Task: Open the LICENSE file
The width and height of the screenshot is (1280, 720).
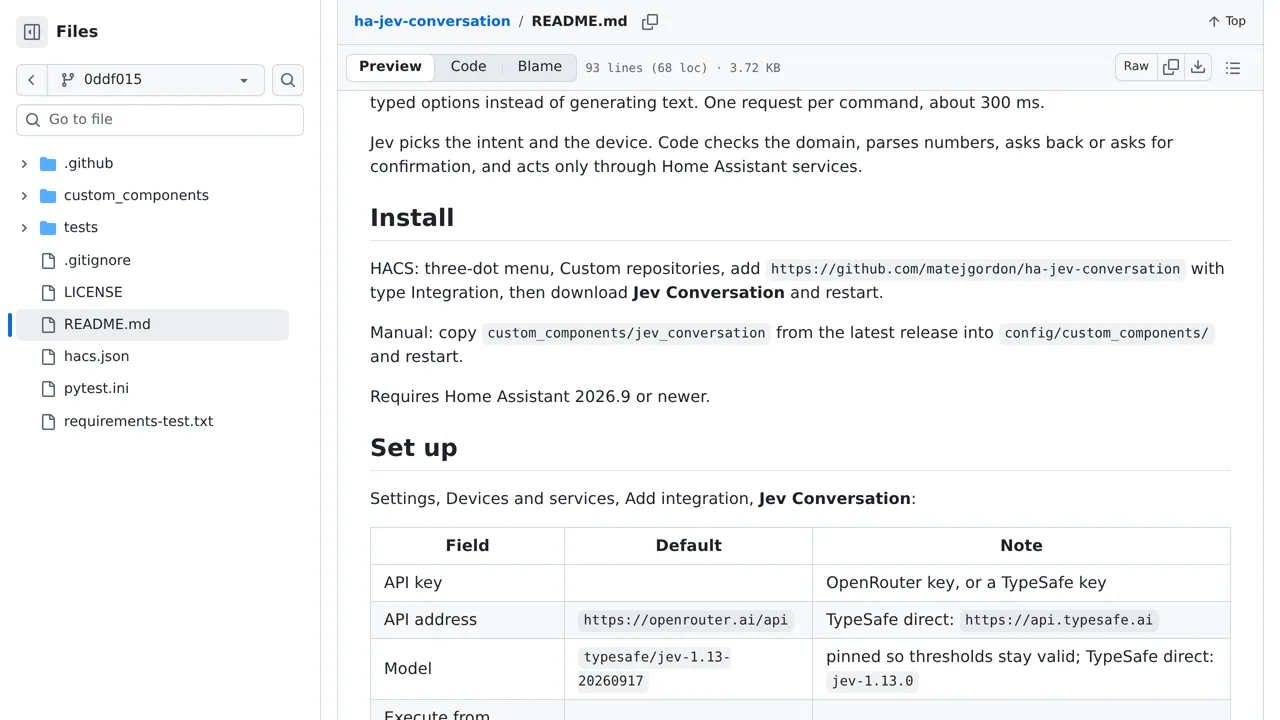Action: tap(93, 292)
